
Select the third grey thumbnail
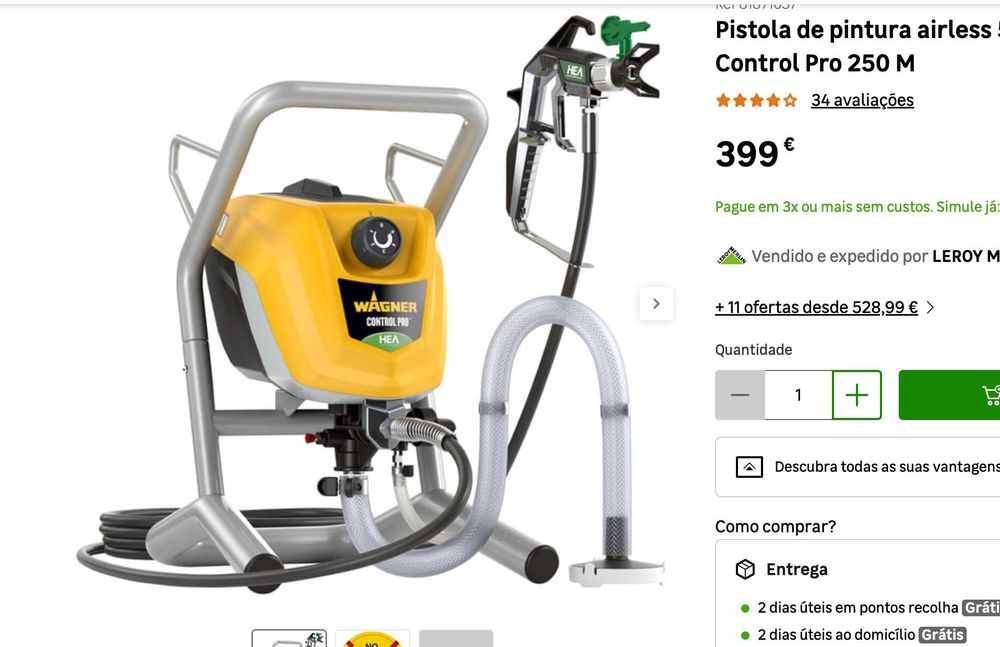[x=456, y=638]
